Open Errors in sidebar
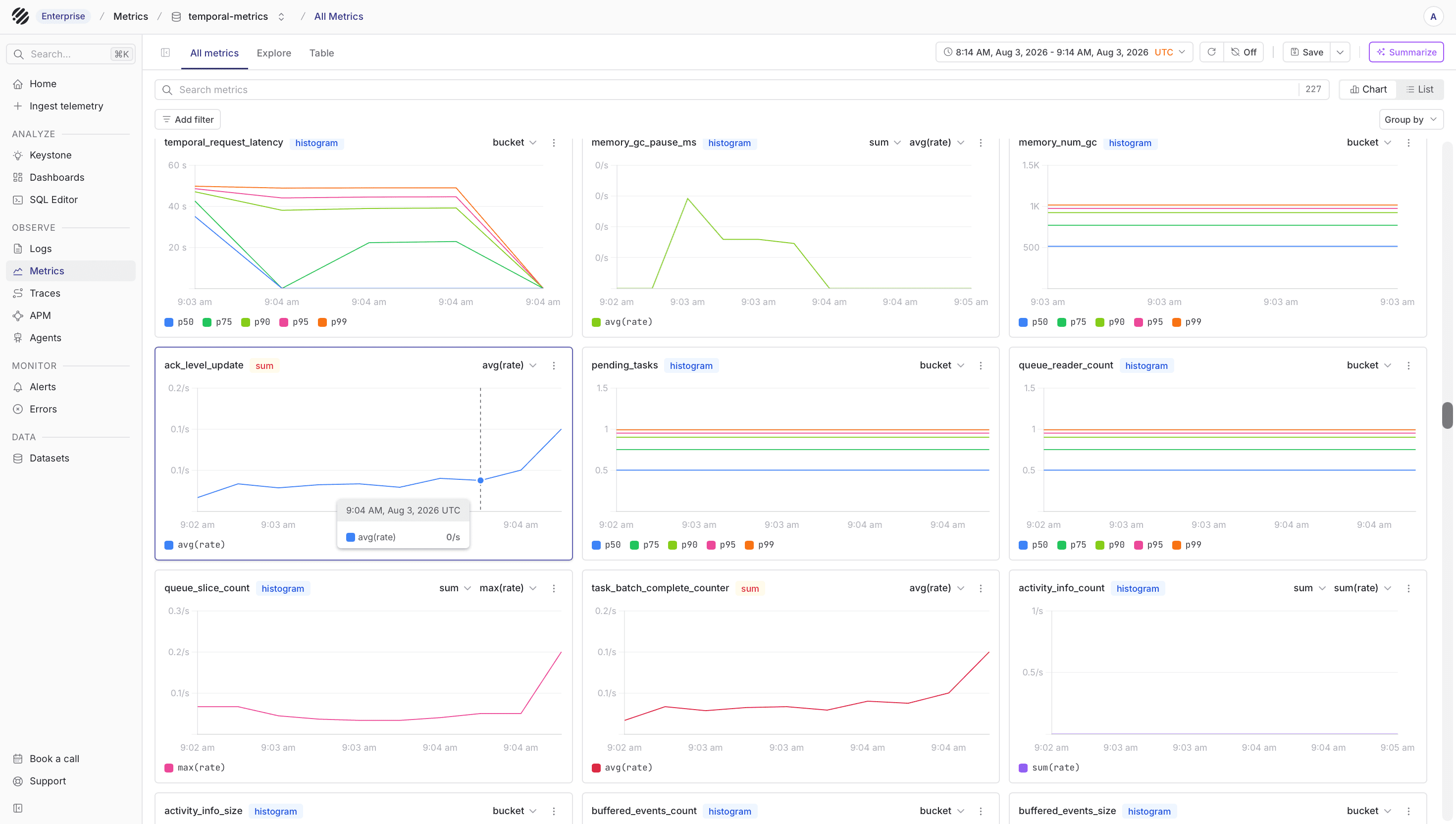The image size is (1456, 824). pyautogui.click(x=71, y=409)
